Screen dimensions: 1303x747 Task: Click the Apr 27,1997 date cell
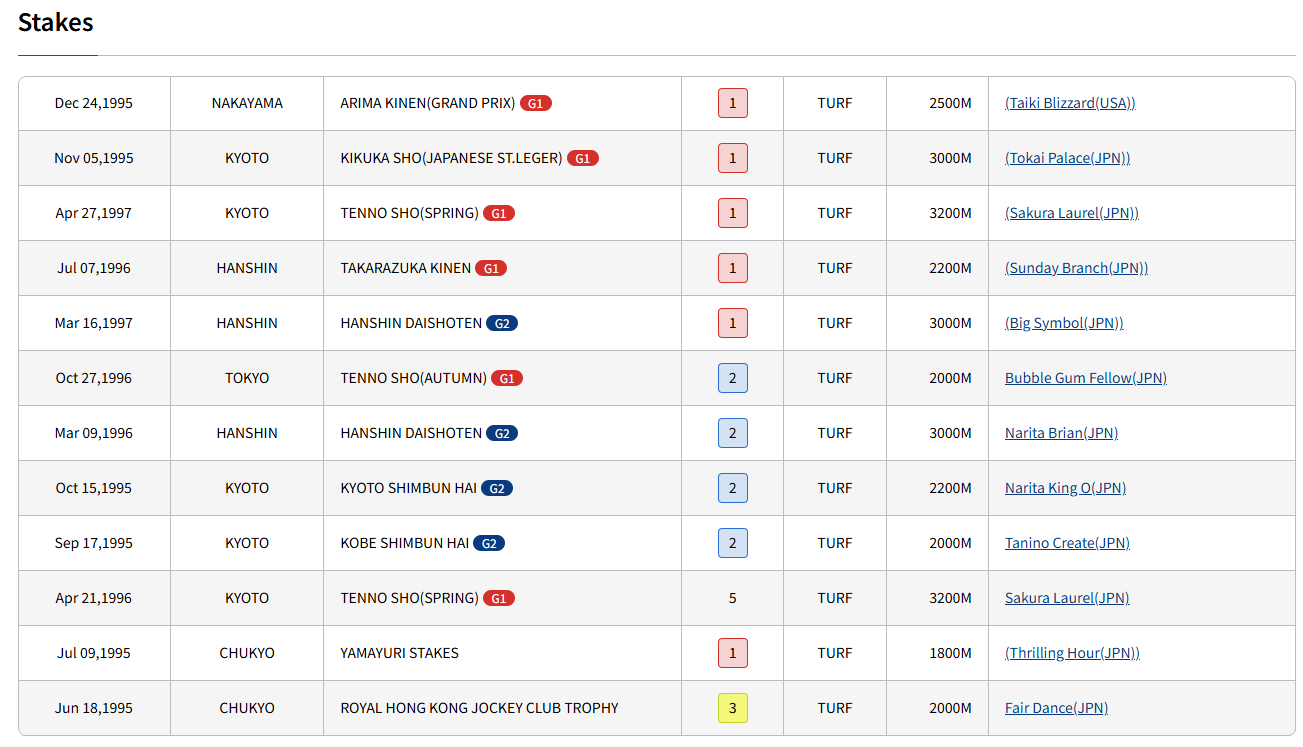[94, 213]
